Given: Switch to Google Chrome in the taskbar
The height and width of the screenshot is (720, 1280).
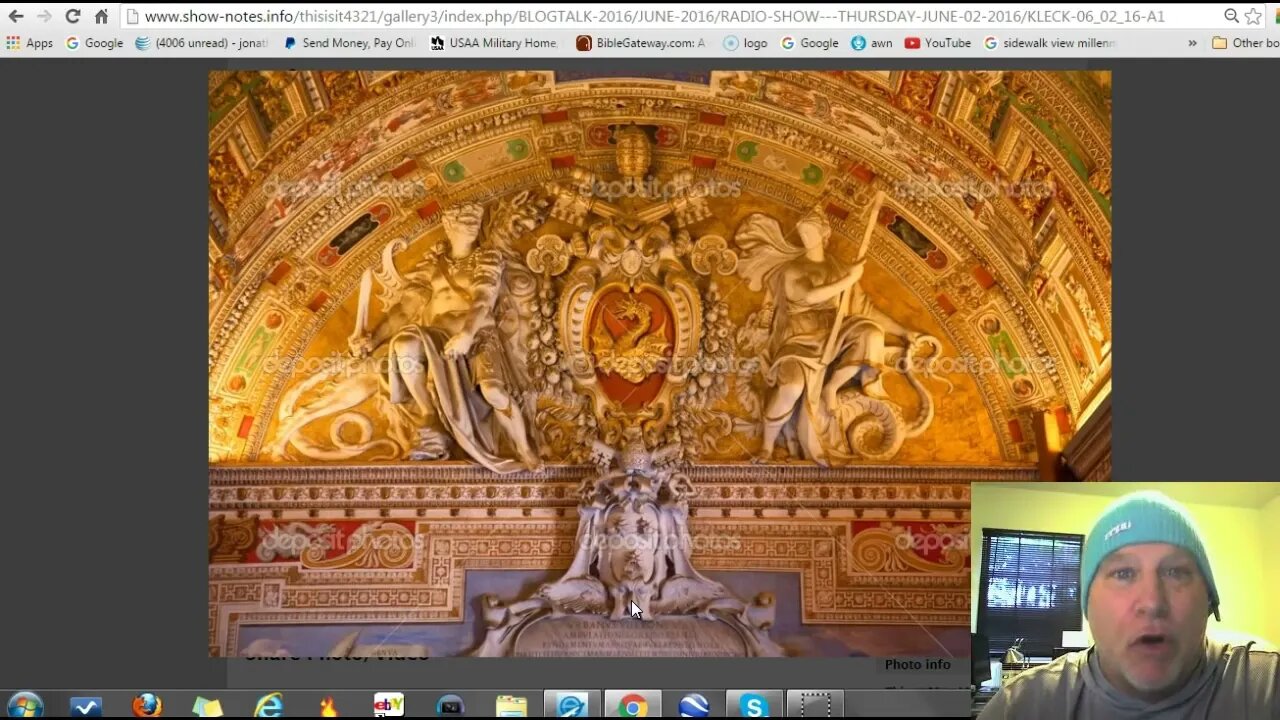Looking at the screenshot, I should coord(632,706).
